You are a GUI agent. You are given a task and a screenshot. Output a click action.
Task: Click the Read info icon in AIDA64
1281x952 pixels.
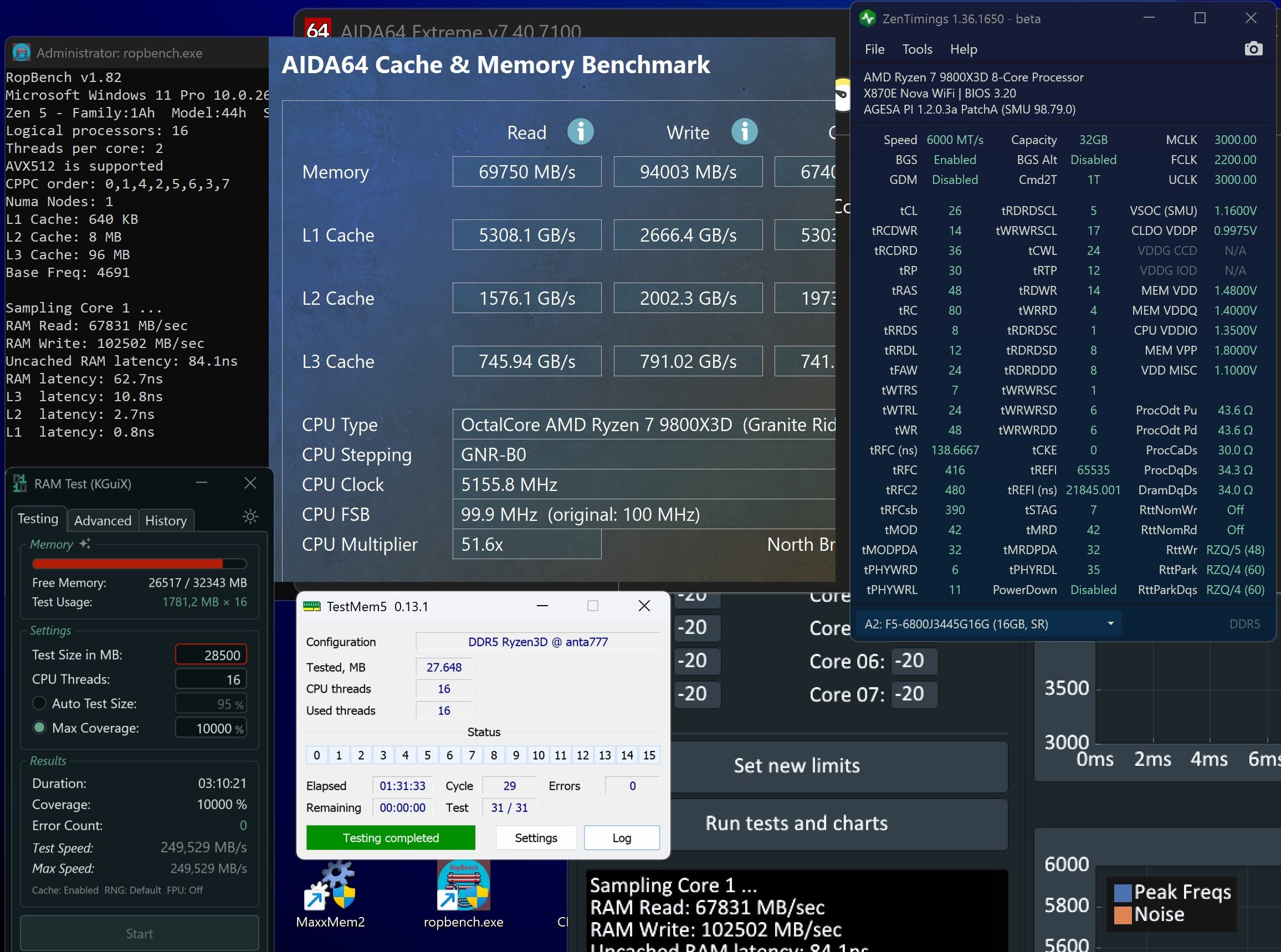pos(580,132)
